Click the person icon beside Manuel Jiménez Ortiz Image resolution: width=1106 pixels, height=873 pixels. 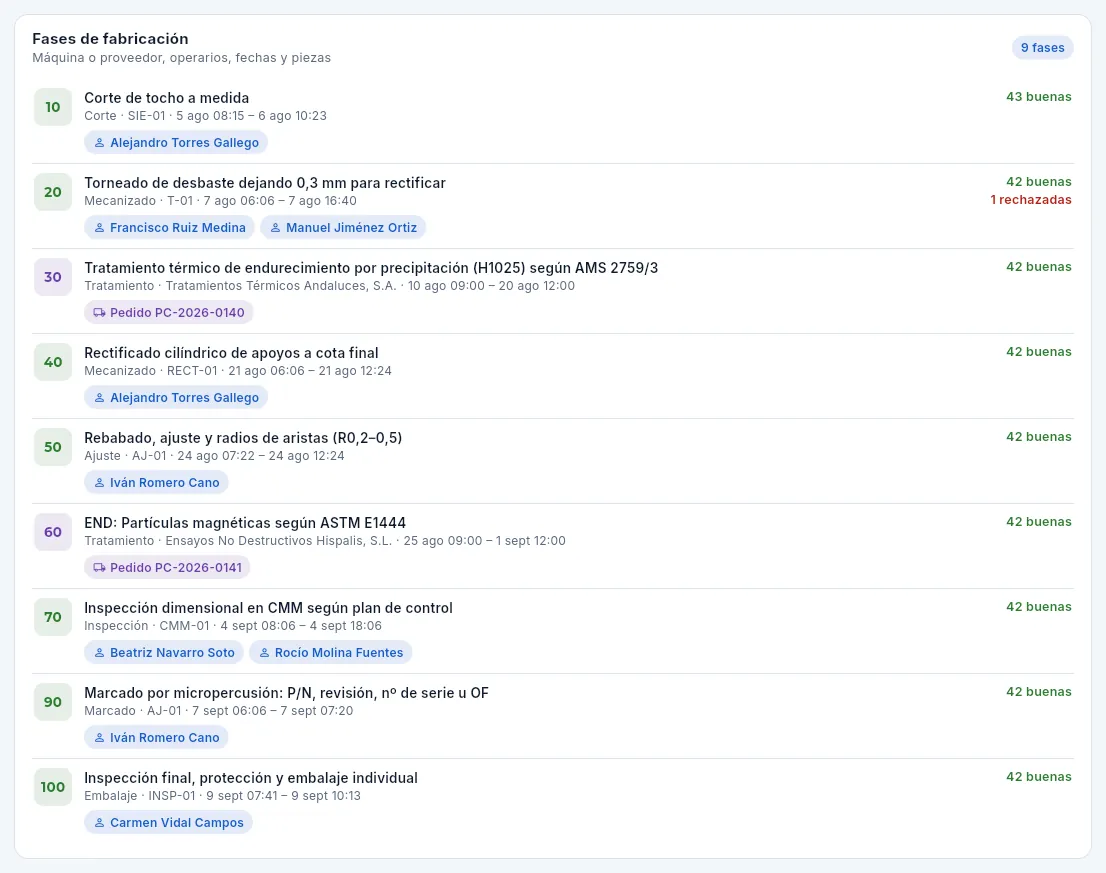(x=276, y=228)
